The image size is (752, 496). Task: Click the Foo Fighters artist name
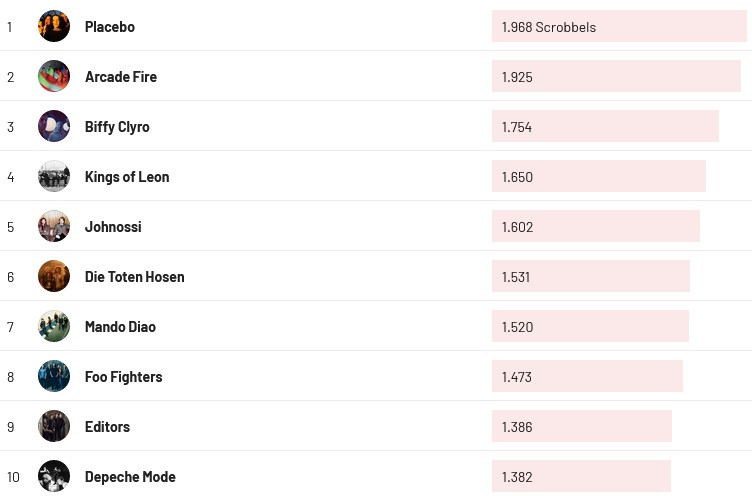coord(123,377)
